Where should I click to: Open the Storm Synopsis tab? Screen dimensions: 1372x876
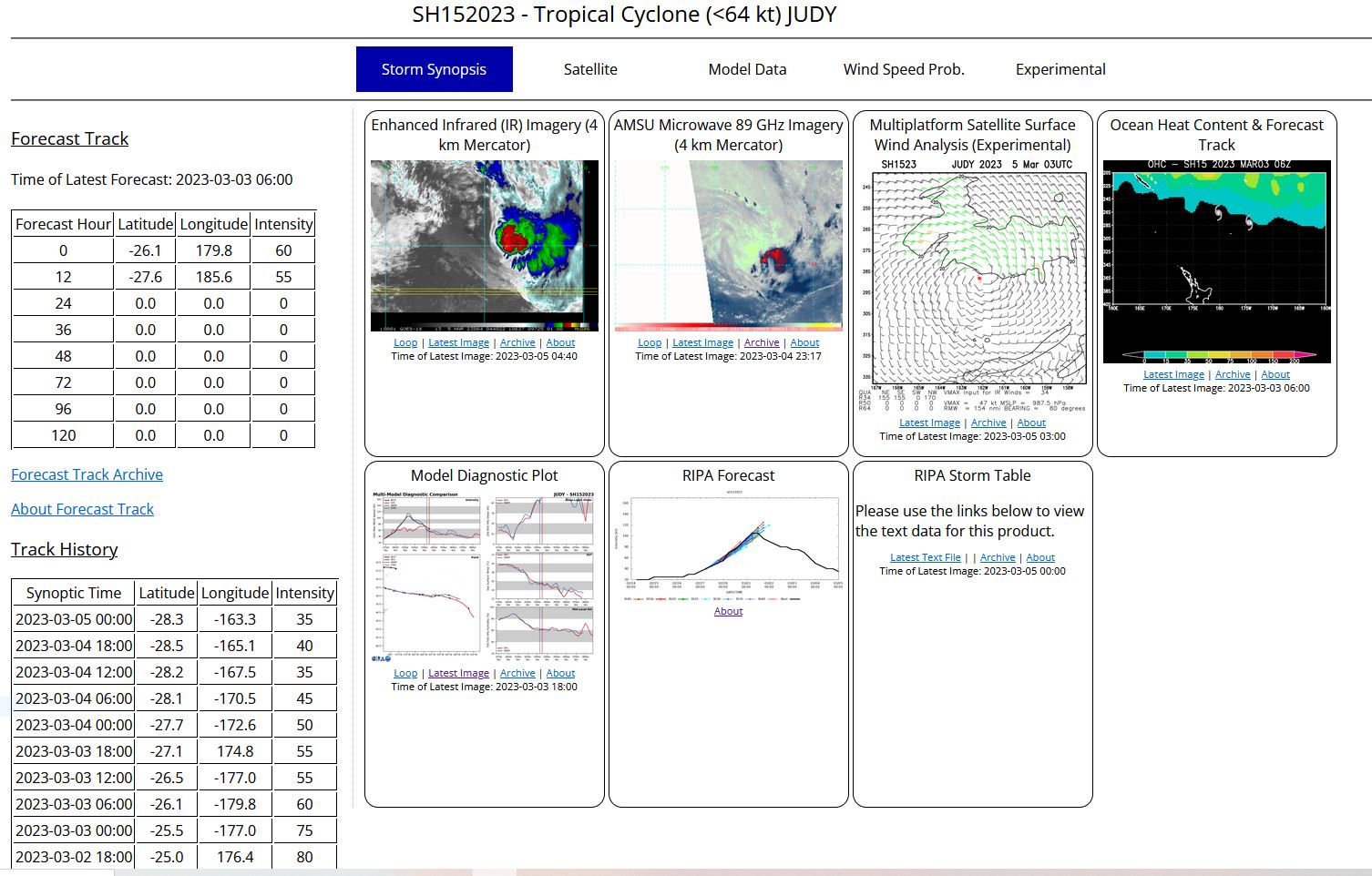tap(434, 69)
